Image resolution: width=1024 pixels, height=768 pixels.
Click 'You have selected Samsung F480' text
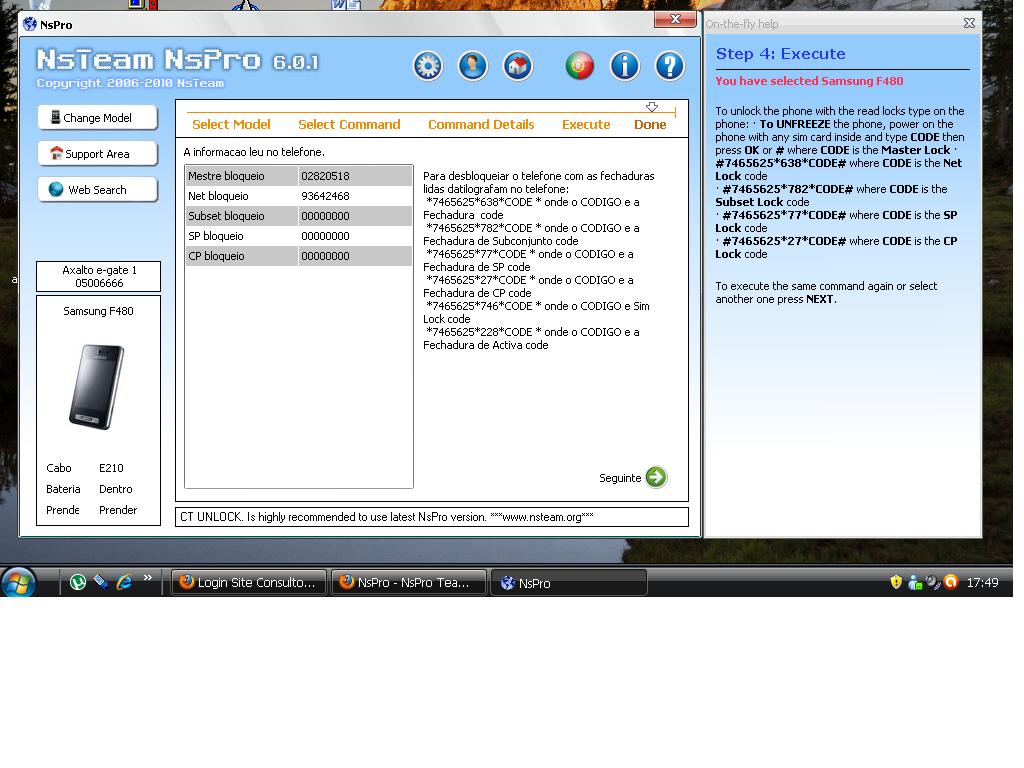coord(809,81)
